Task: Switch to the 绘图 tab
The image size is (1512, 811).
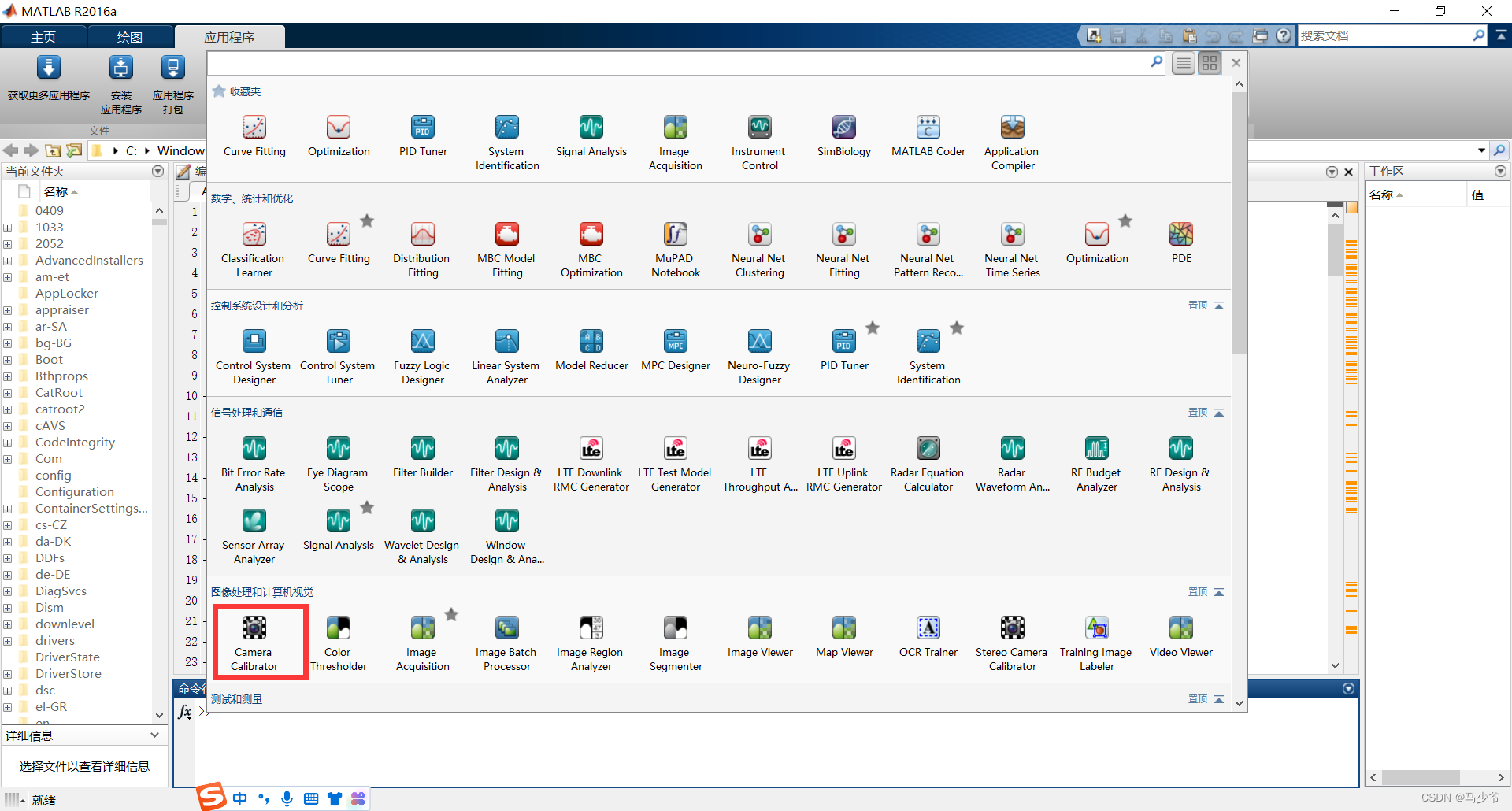Action: 130,37
